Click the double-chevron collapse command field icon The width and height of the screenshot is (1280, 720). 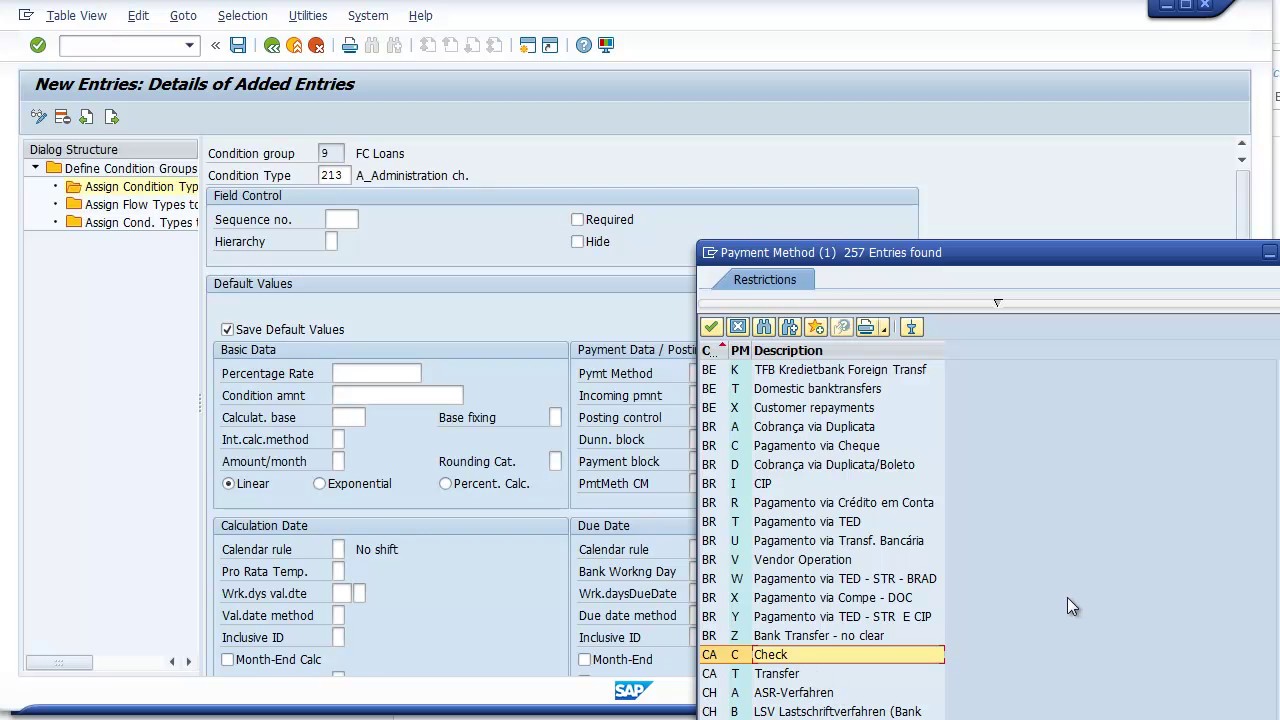pyautogui.click(x=215, y=45)
